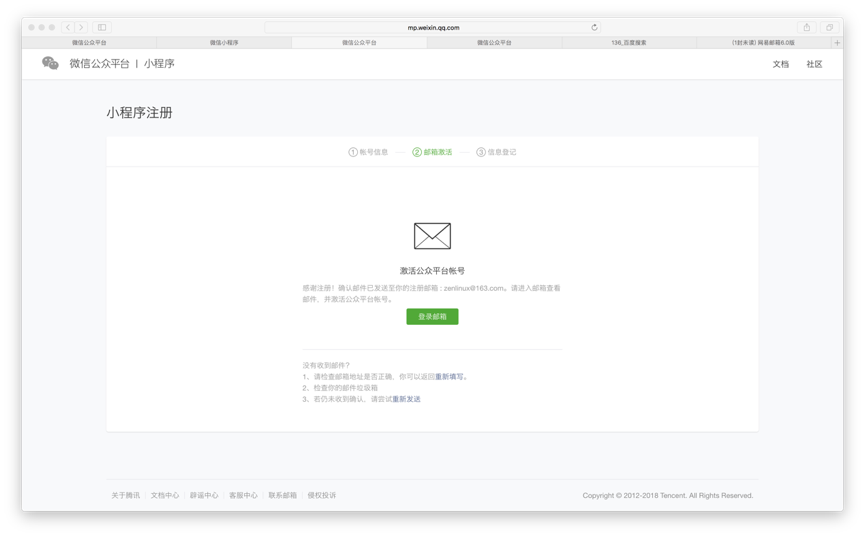The height and width of the screenshot is (535, 864).
Task: Click the envelope icon above the activation text
Action: click(x=433, y=236)
